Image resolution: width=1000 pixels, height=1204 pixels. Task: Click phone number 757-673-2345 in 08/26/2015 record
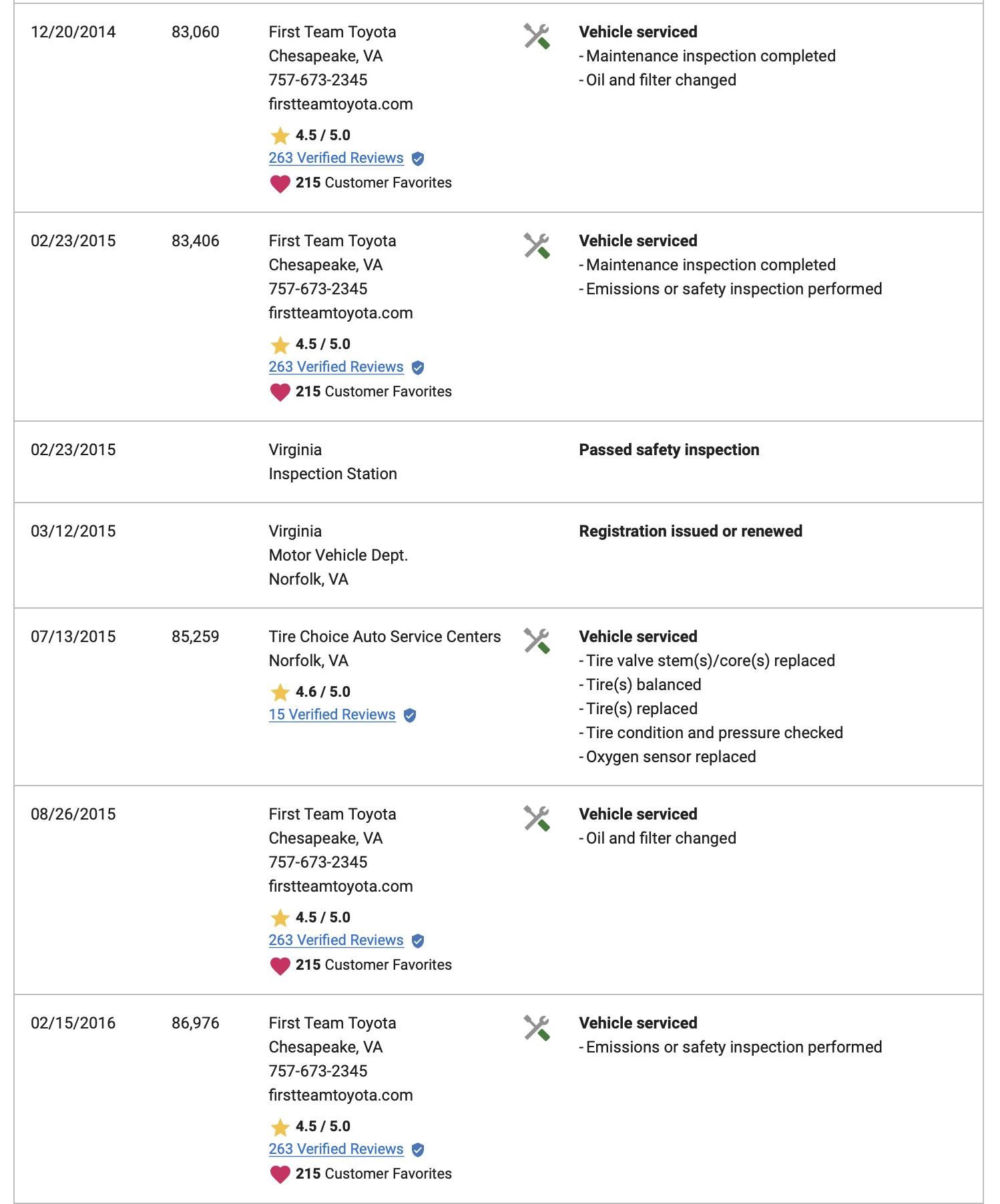click(318, 862)
